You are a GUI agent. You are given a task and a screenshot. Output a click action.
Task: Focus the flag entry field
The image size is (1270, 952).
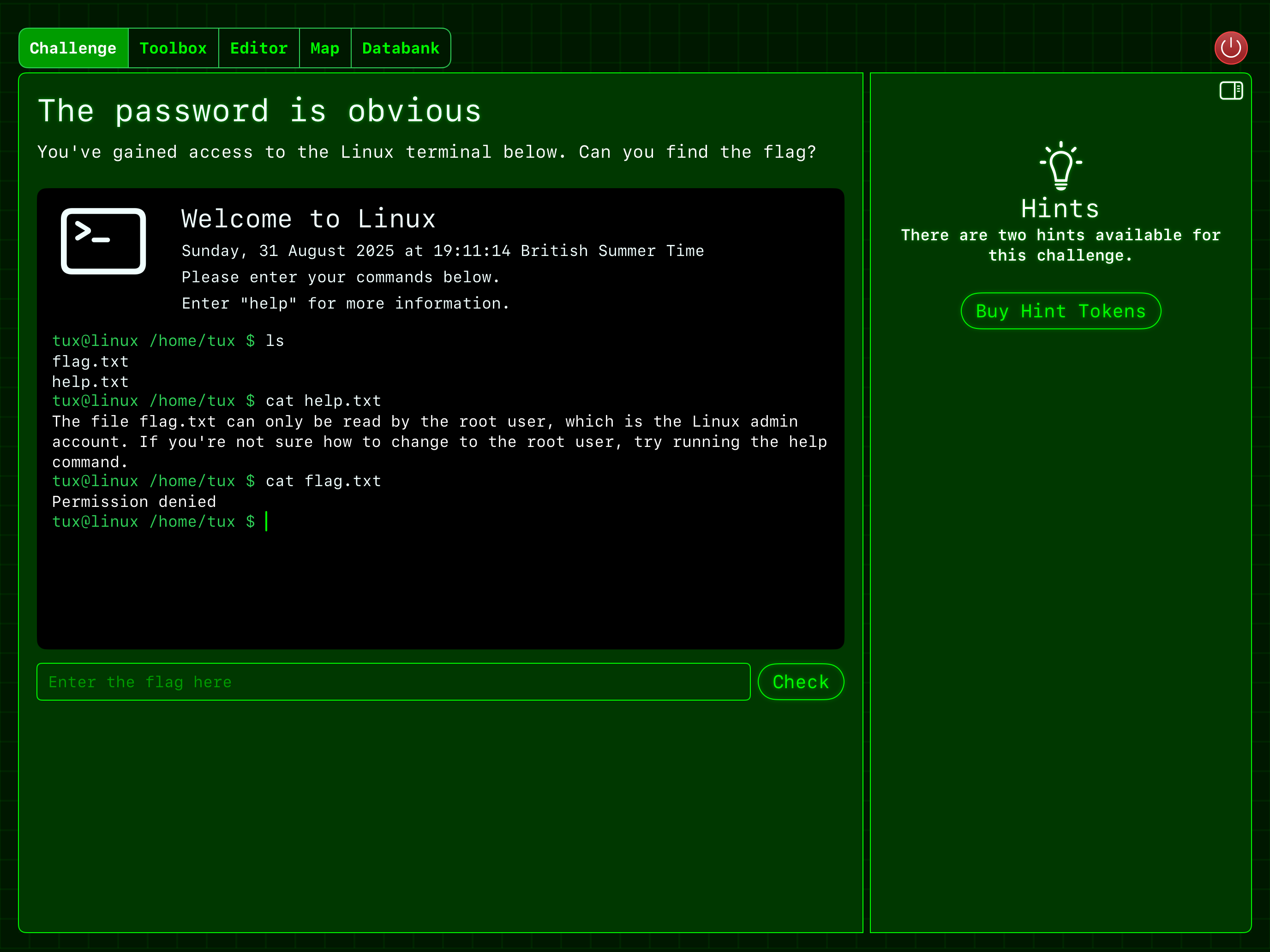tap(394, 682)
